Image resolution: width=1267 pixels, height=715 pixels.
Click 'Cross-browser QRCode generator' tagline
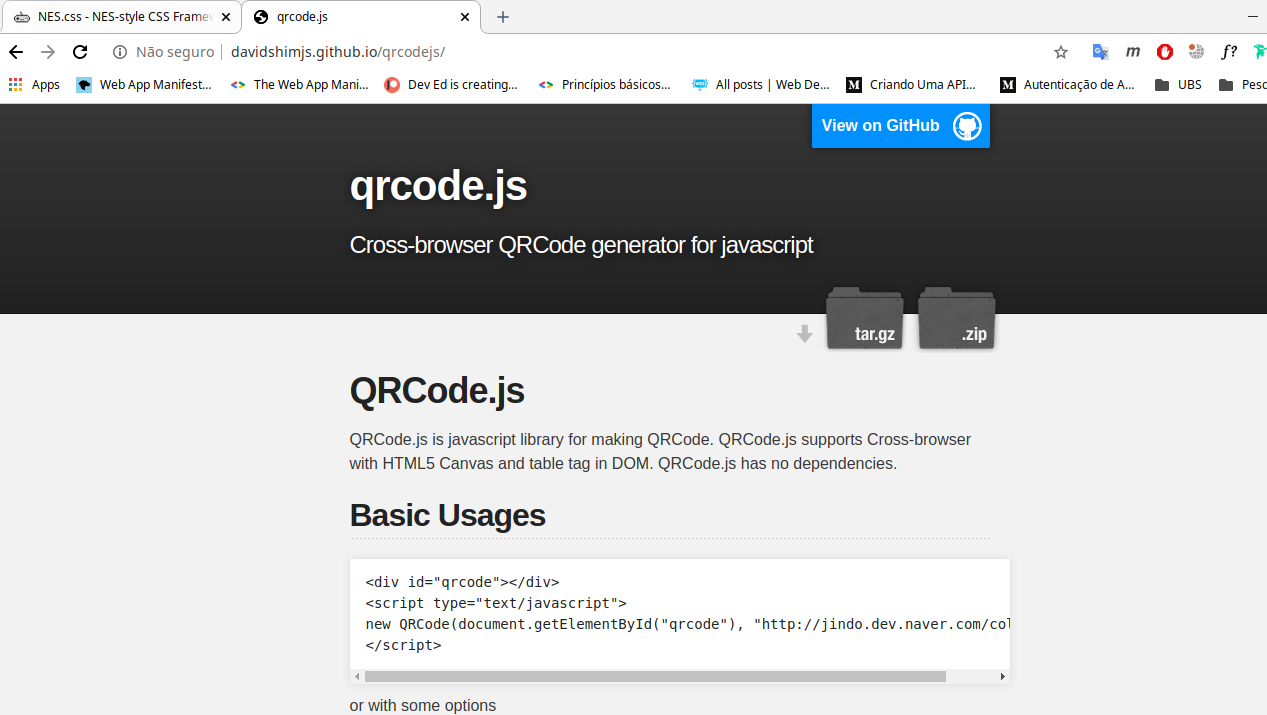[581, 245]
